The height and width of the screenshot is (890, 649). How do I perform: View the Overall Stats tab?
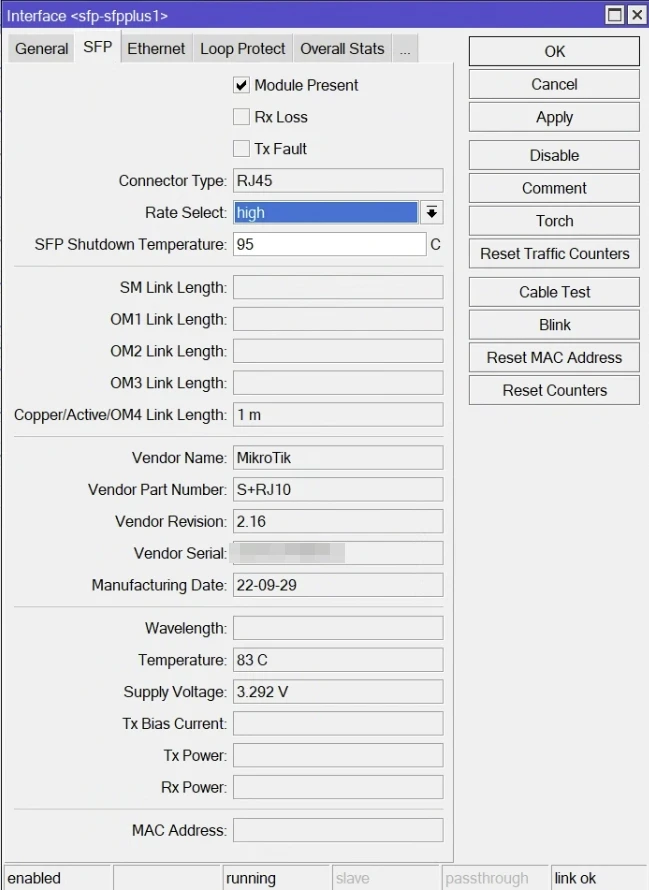[x=344, y=48]
